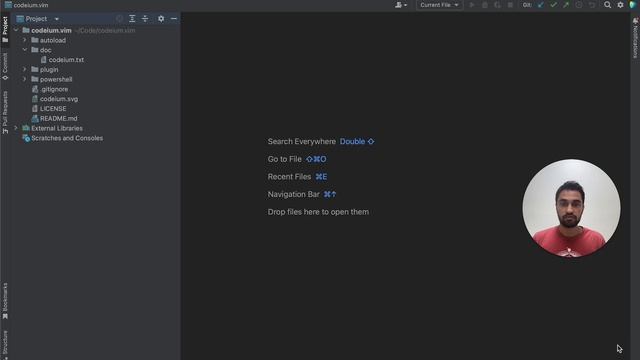Click Git Update Project arrow icon

click(541, 5)
